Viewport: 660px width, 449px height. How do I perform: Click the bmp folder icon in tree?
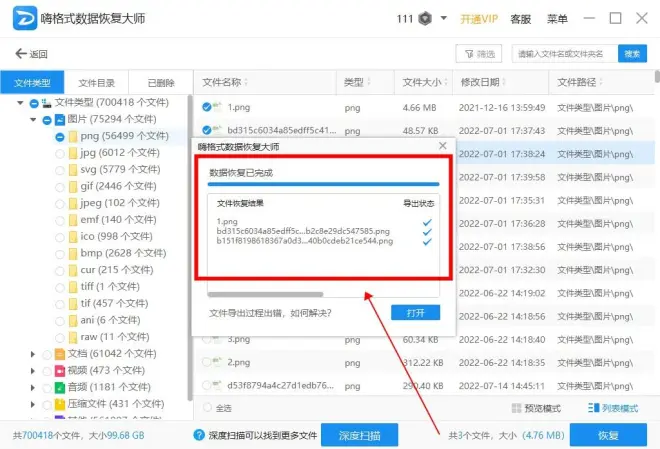coord(73,254)
